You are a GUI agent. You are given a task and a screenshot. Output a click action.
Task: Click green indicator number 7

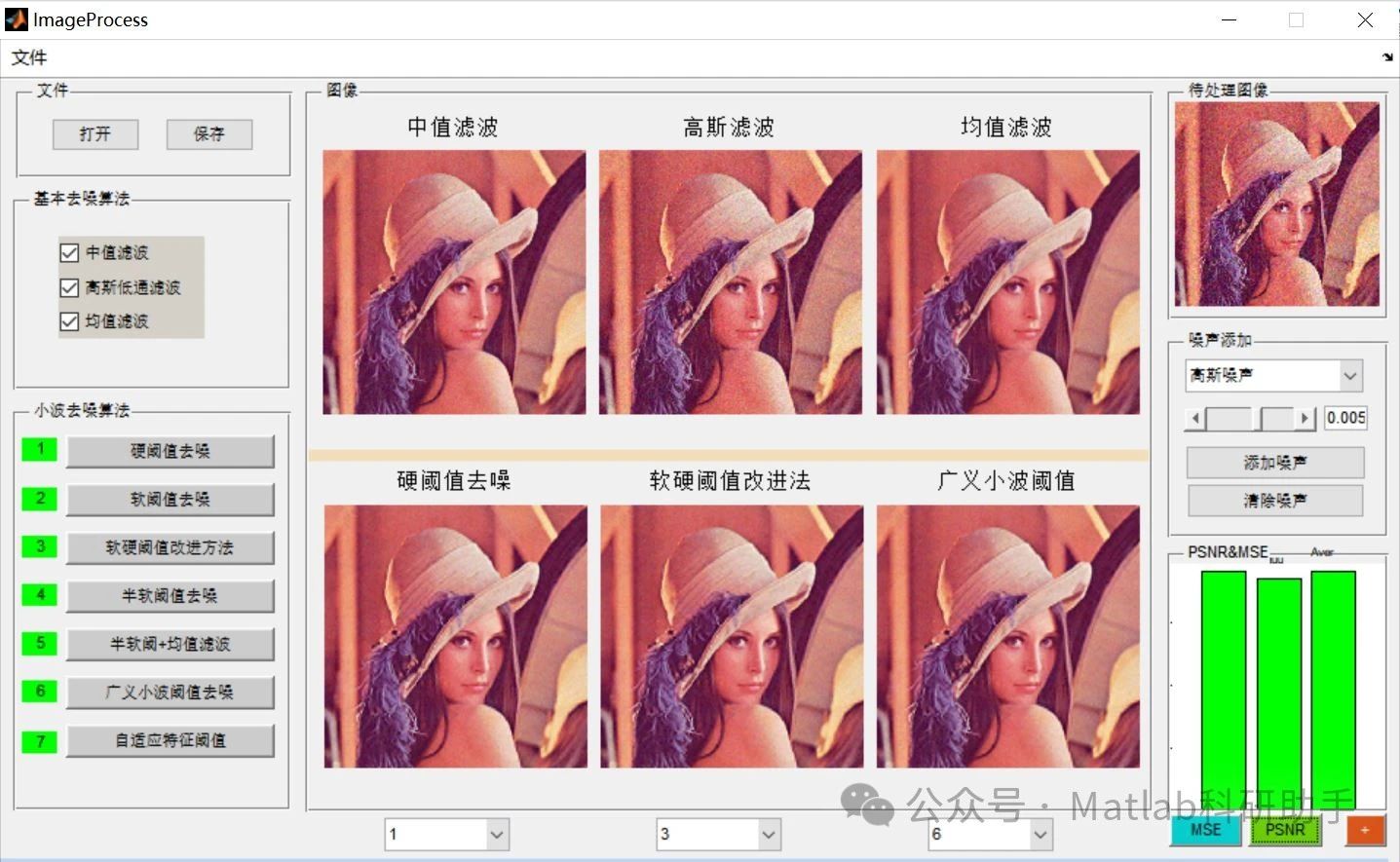pos(40,741)
